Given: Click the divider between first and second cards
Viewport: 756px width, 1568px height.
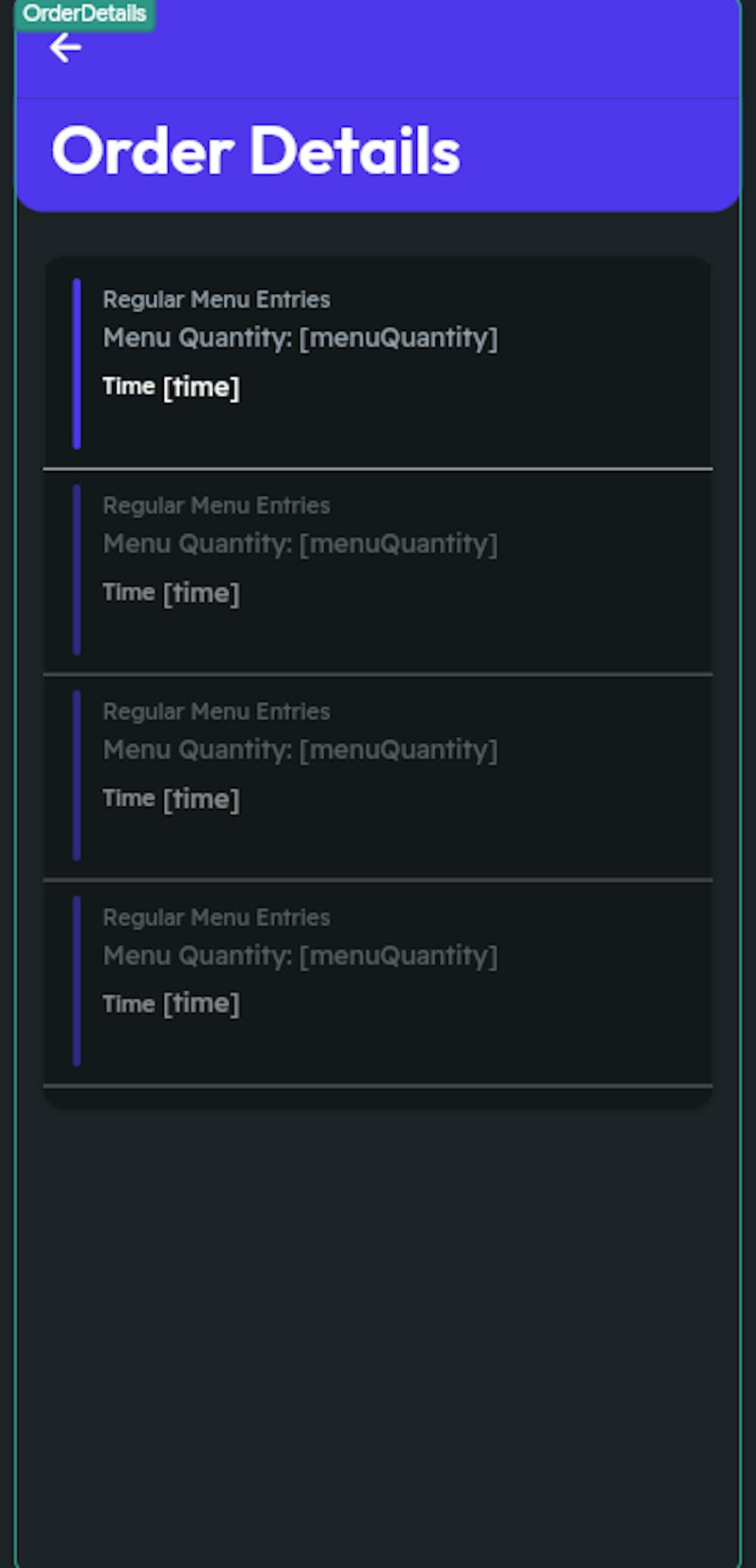Looking at the screenshot, I should pyautogui.click(x=378, y=469).
